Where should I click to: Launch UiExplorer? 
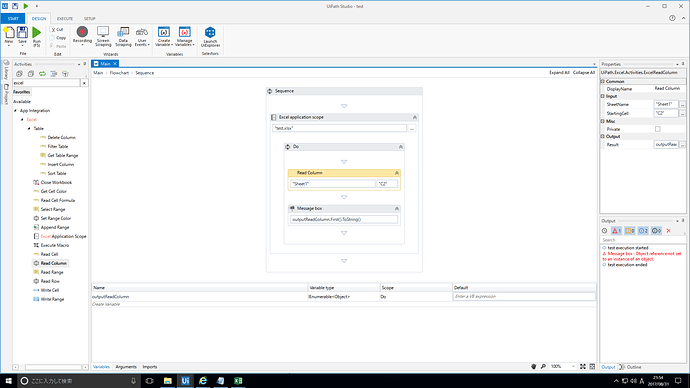(x=210, y=32)
